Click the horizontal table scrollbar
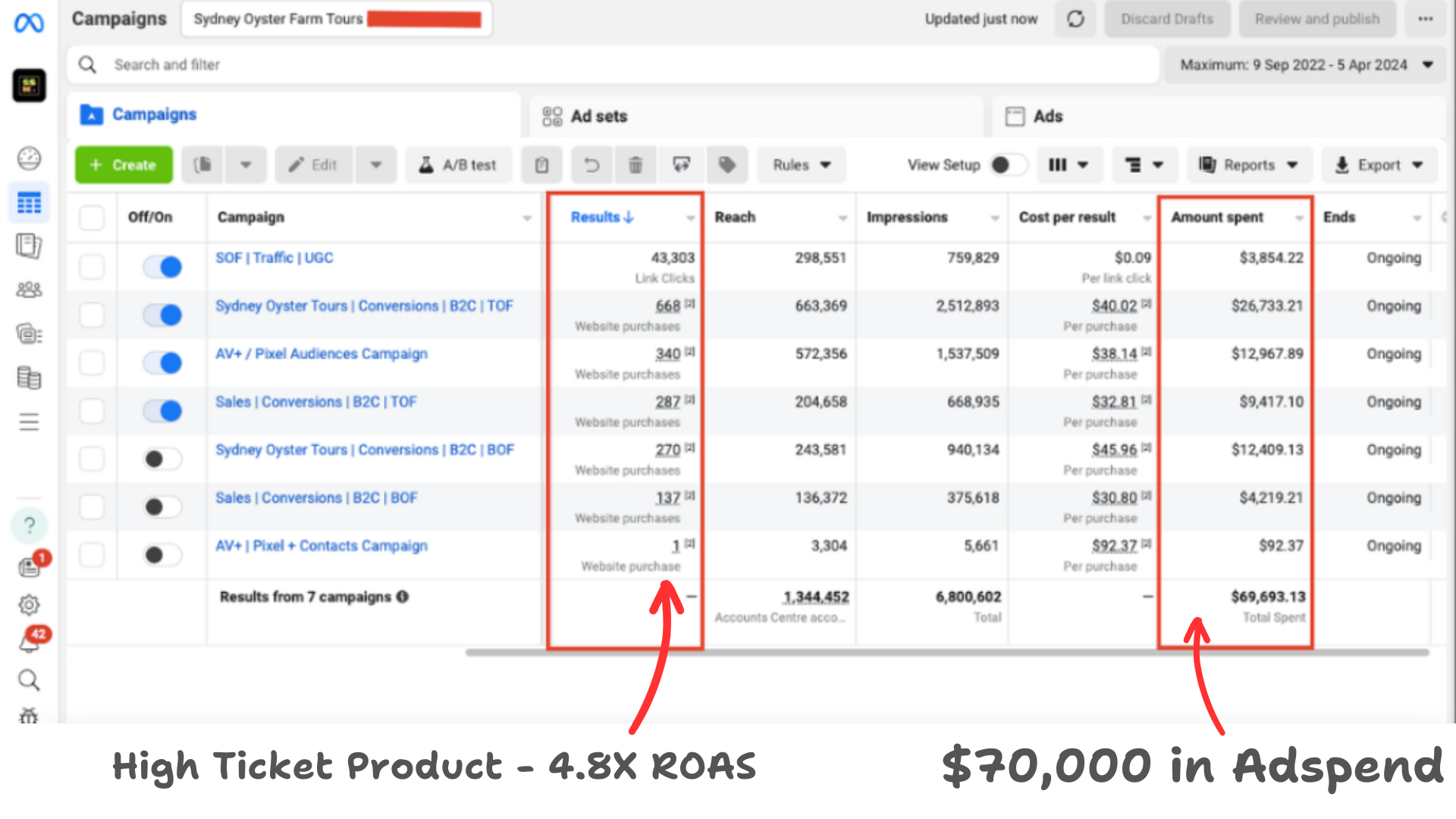 948,652
